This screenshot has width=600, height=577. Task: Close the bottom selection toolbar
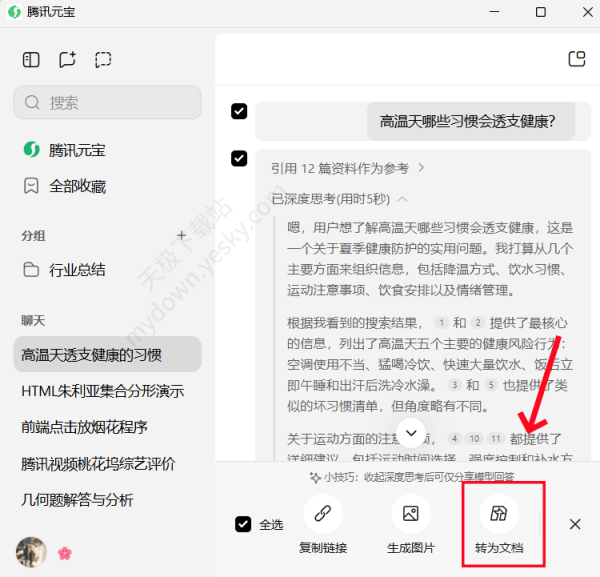click(x=575, y=524)
